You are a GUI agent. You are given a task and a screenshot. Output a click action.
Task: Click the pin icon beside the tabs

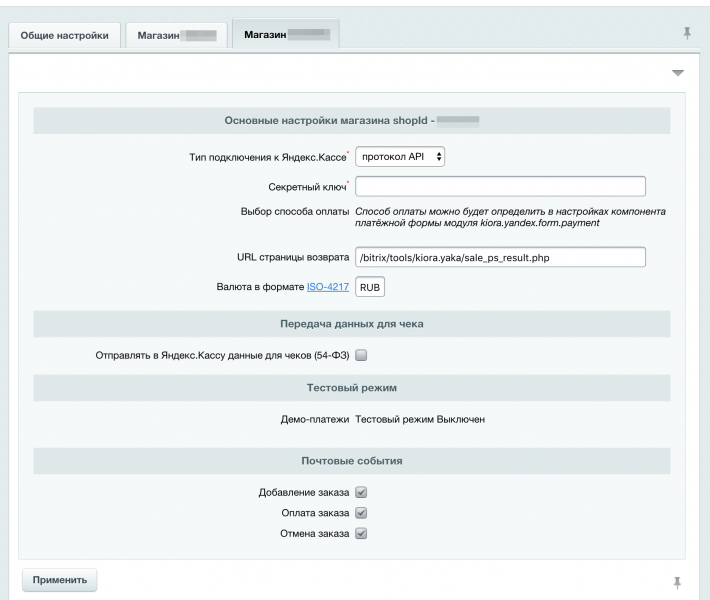click(x=687, y=33)
